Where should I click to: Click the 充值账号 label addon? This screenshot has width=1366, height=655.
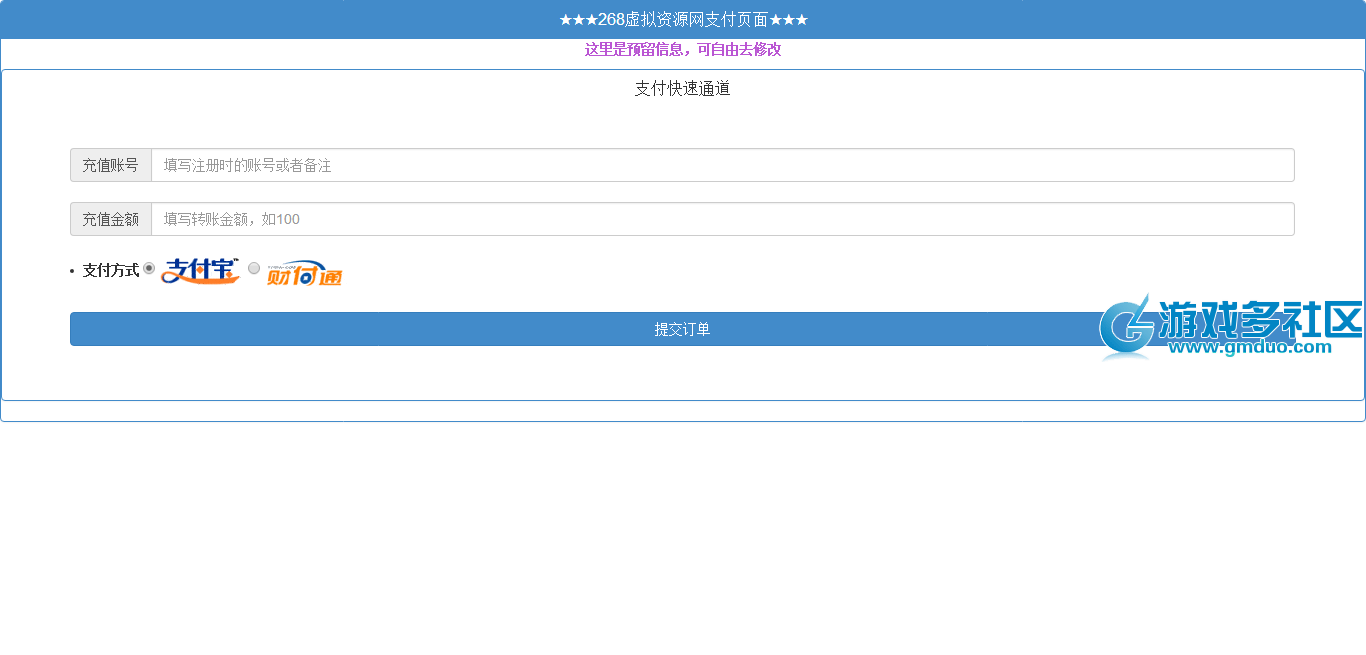pos(111,165)
